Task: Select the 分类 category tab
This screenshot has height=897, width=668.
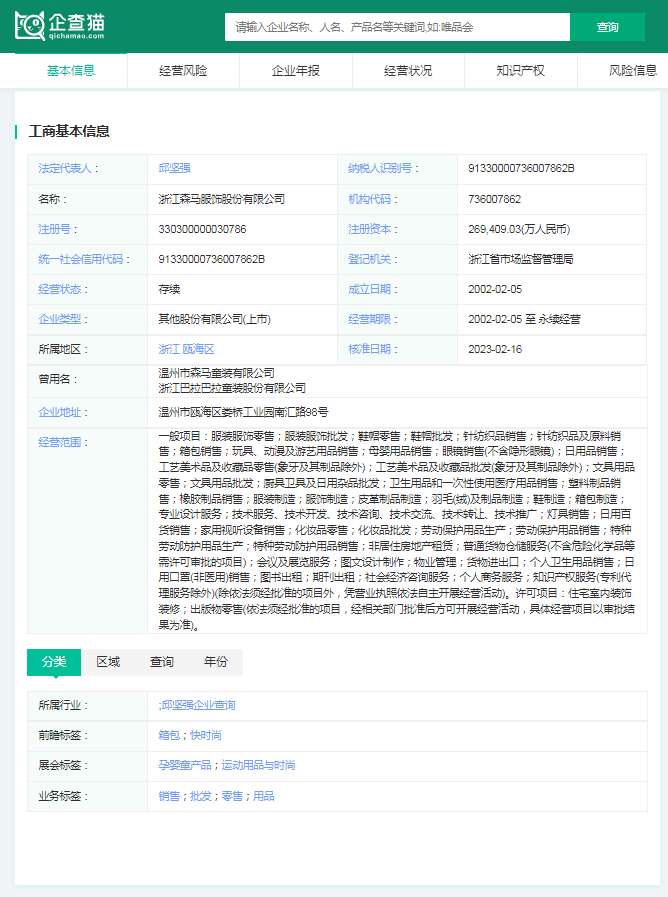Action: [x=54, y=662]
